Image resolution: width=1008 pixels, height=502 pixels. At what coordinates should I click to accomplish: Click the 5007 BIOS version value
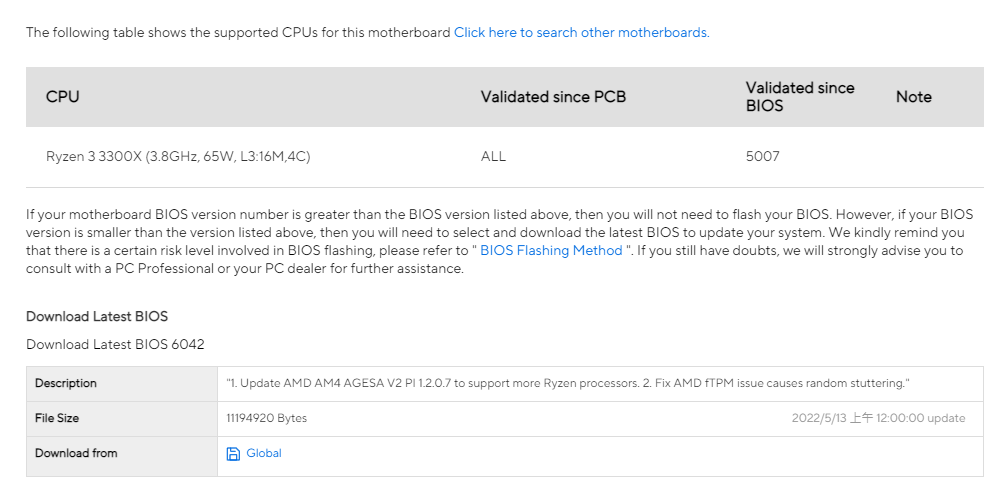click(762, 156)
